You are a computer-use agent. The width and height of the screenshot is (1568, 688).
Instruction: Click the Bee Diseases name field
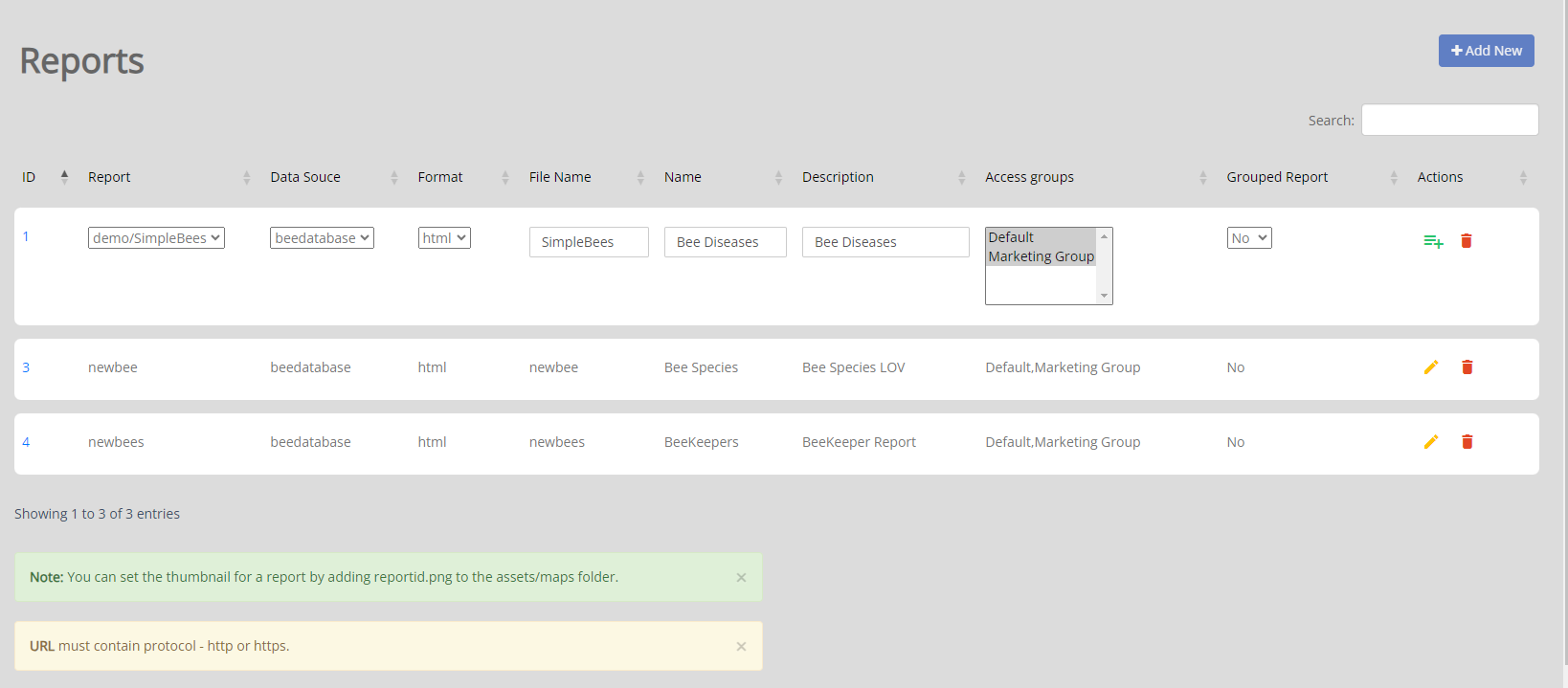click(726, 242)
